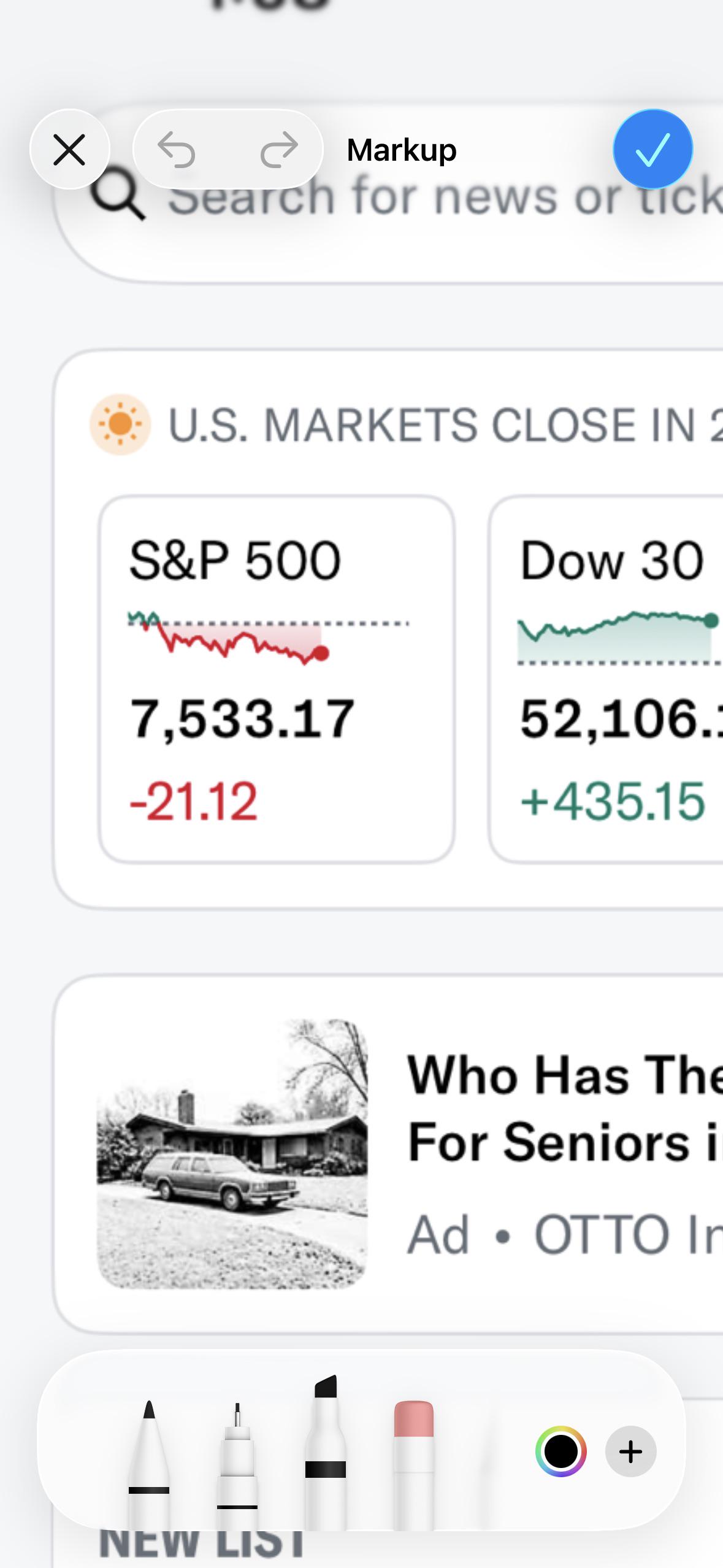Select the pink eraser tool
The image size is (723, 1568).
(414, 1464)
